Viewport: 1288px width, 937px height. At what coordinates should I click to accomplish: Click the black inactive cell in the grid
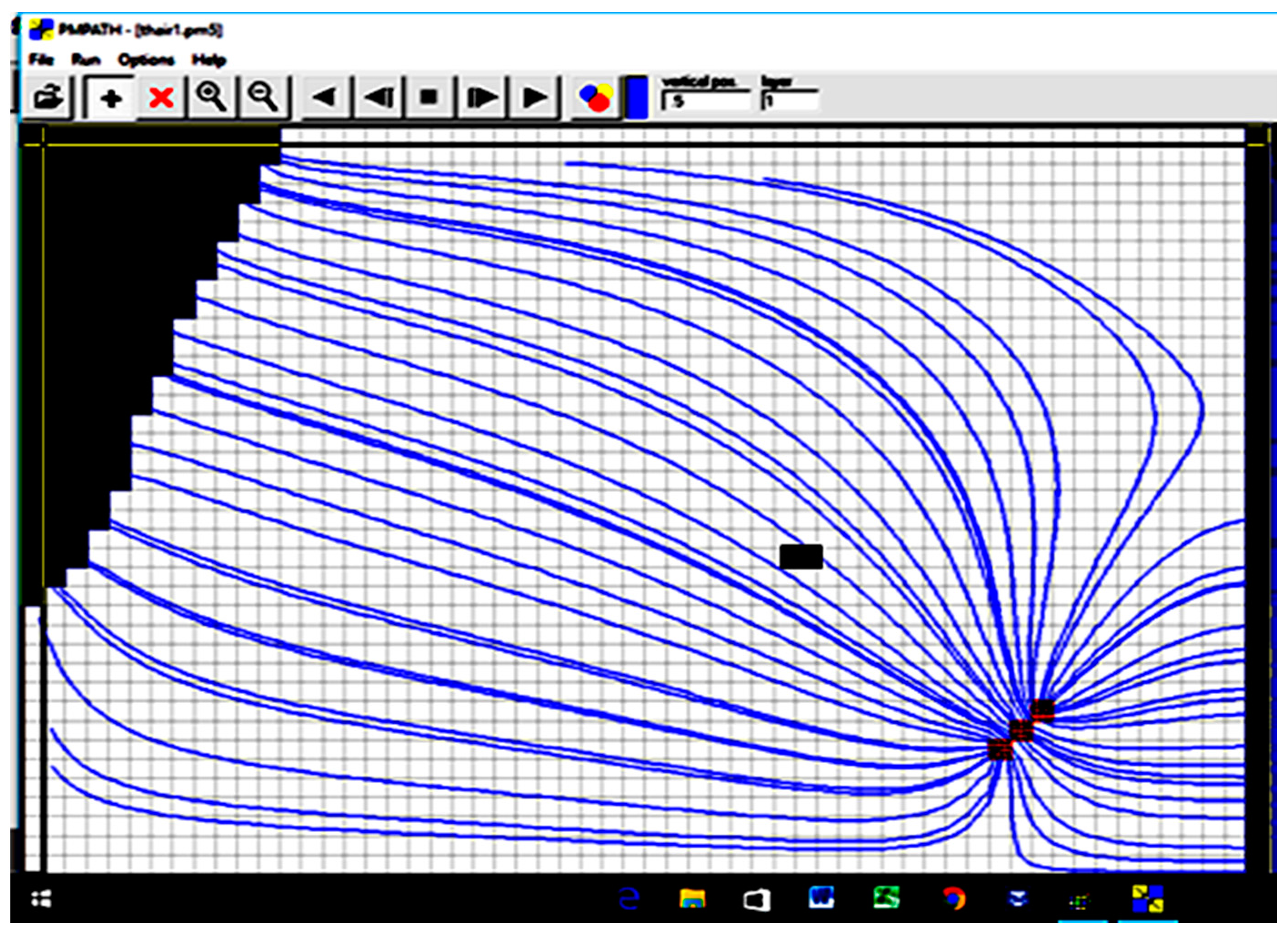(801, 556)
